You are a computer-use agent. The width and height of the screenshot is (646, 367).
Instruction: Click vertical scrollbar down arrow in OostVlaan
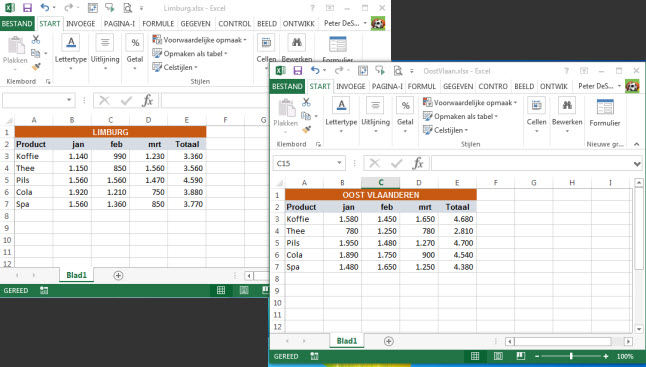[x=639, y=329]
